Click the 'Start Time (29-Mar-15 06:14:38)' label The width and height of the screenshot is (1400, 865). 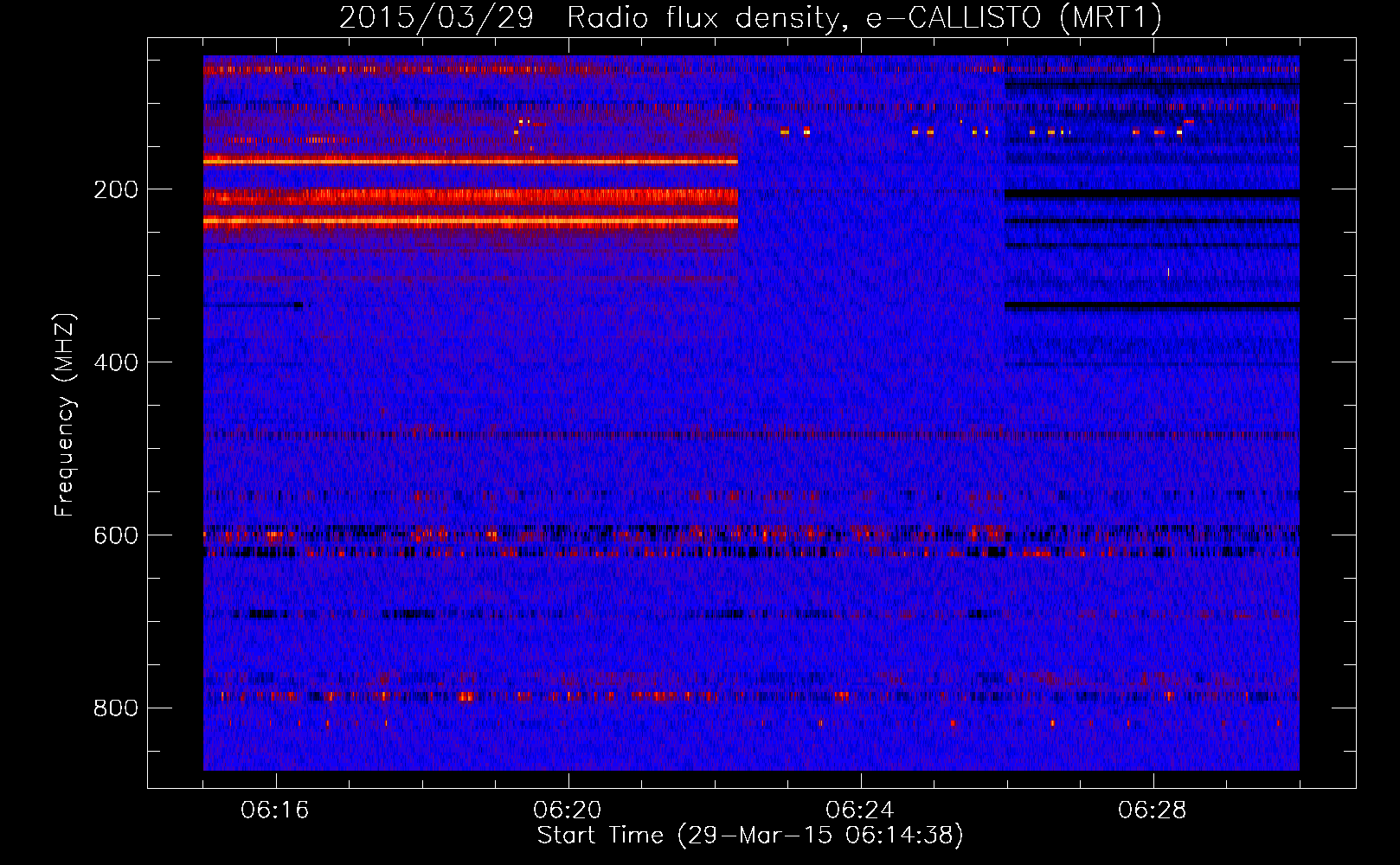point(750,836)
